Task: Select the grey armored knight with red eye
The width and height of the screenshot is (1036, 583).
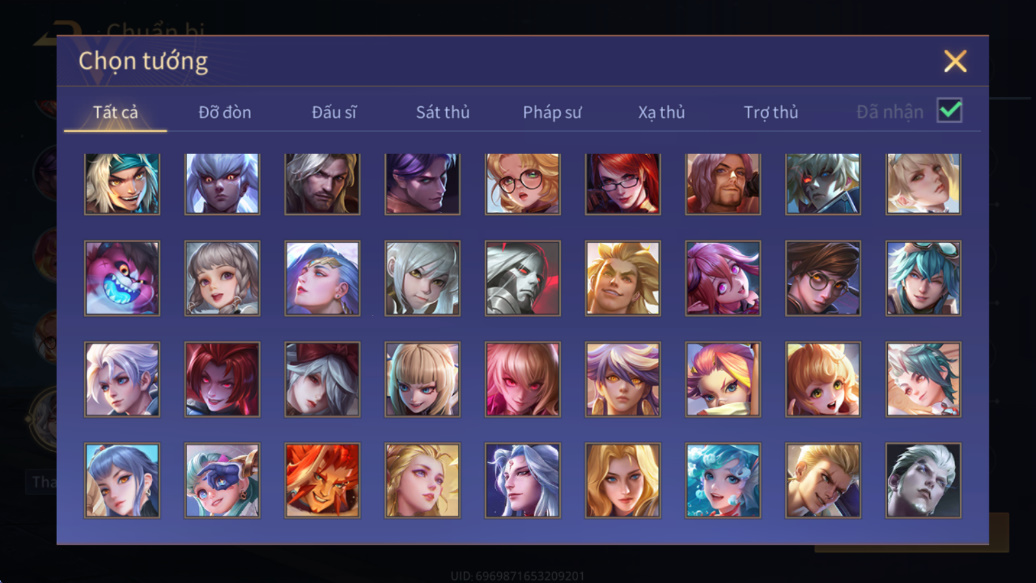Action: click(523, 278)
